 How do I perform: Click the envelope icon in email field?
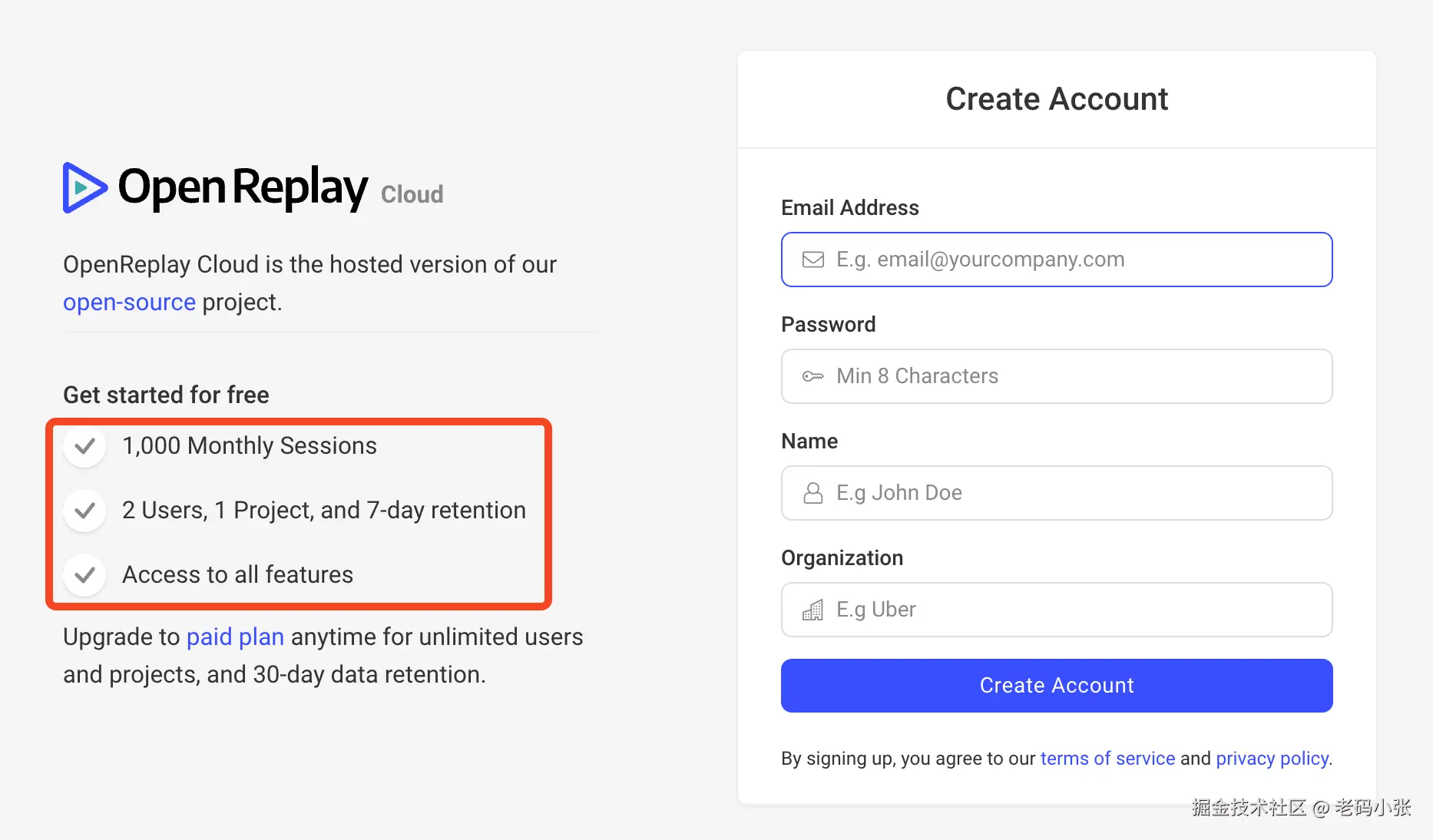point(812,260)
